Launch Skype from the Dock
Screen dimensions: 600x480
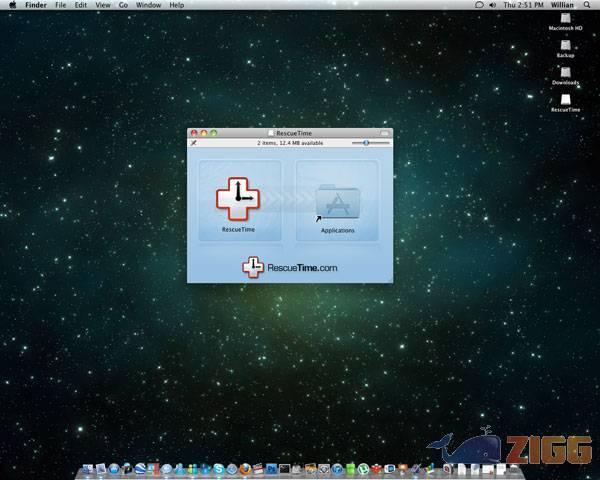click(218, 469)
